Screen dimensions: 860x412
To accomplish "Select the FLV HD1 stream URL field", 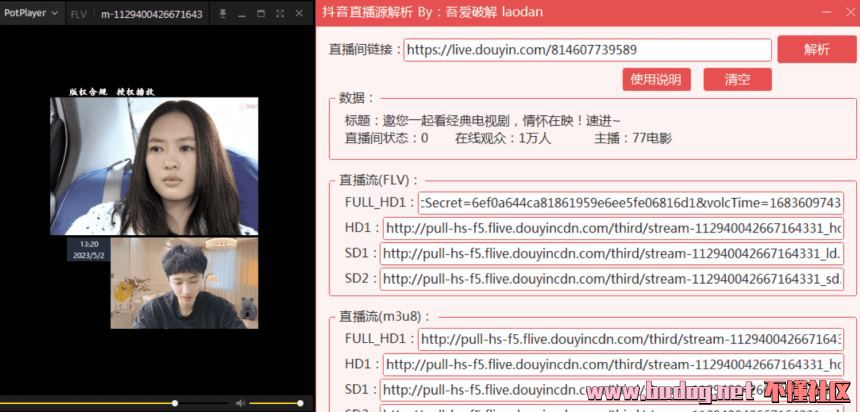I will (x=614, y=229).
